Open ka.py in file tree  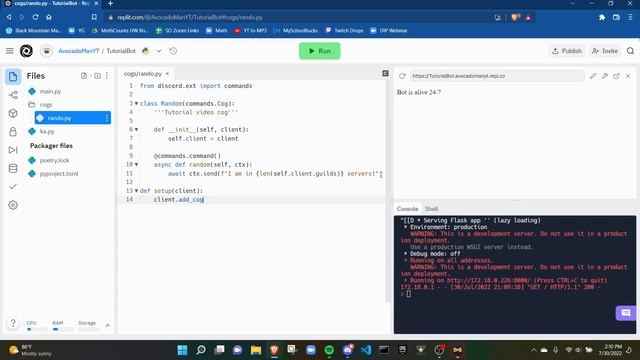pos(47,131)
